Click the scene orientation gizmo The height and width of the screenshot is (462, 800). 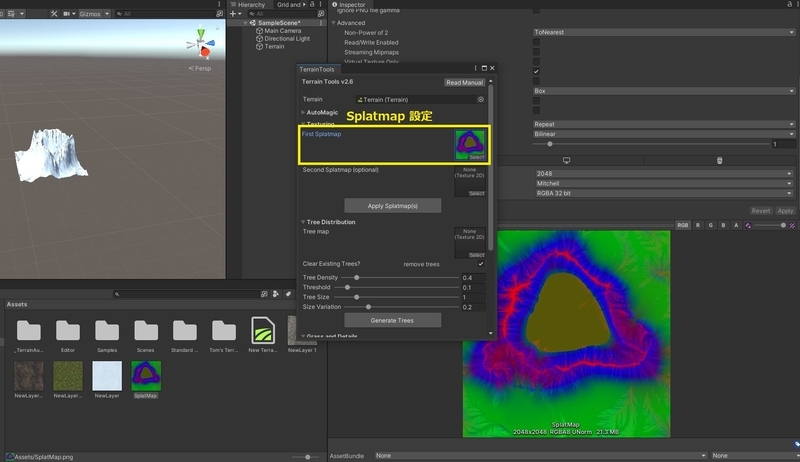point(201,44)
